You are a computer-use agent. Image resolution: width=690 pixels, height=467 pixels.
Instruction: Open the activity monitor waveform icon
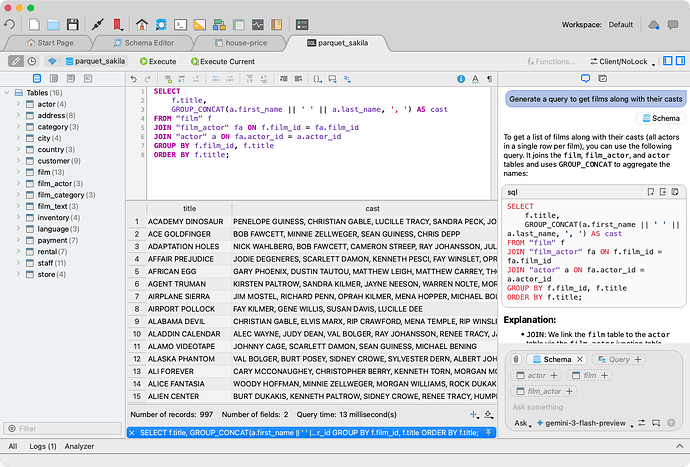(x=257, y=25)
